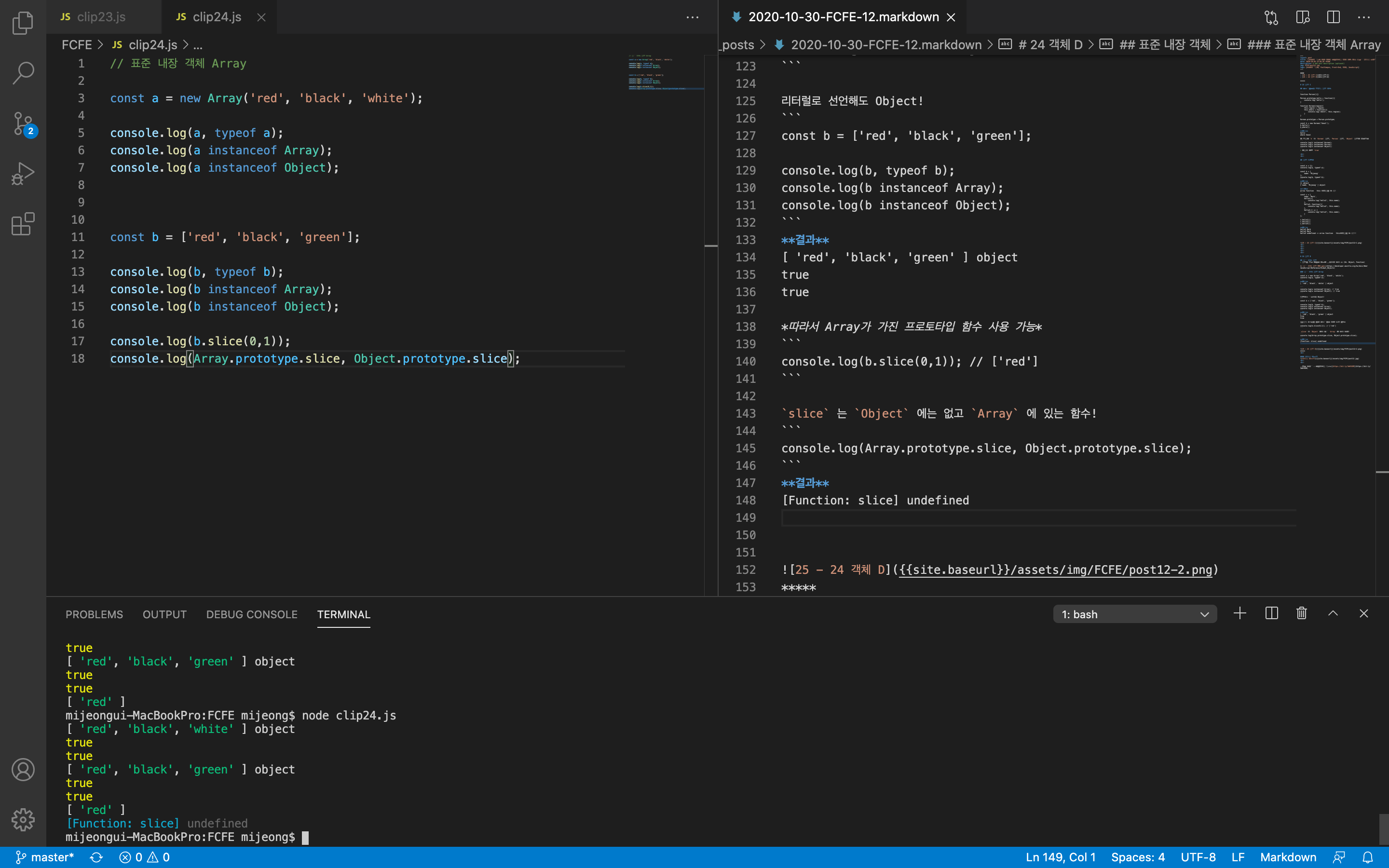Open the Extensions view
Image resolution: width=1389 pixels, height=868 pixels.
click(23, 224)
